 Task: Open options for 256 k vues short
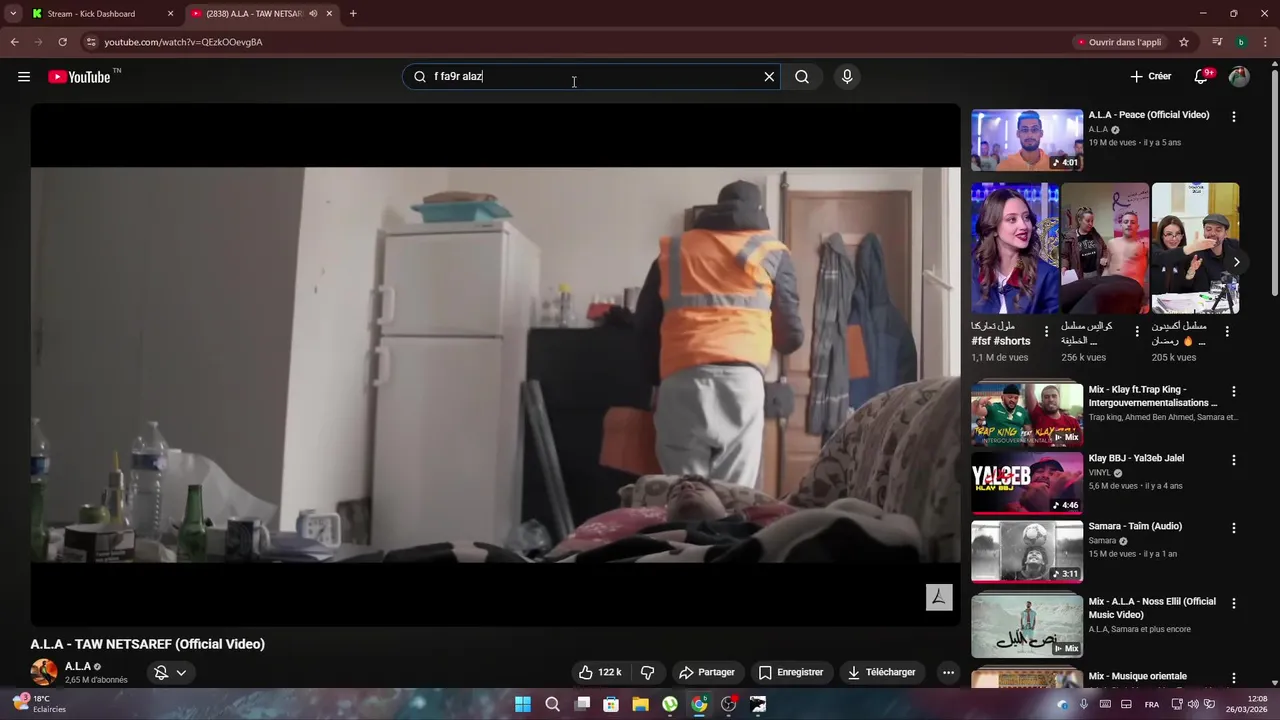pos(1136,331)
